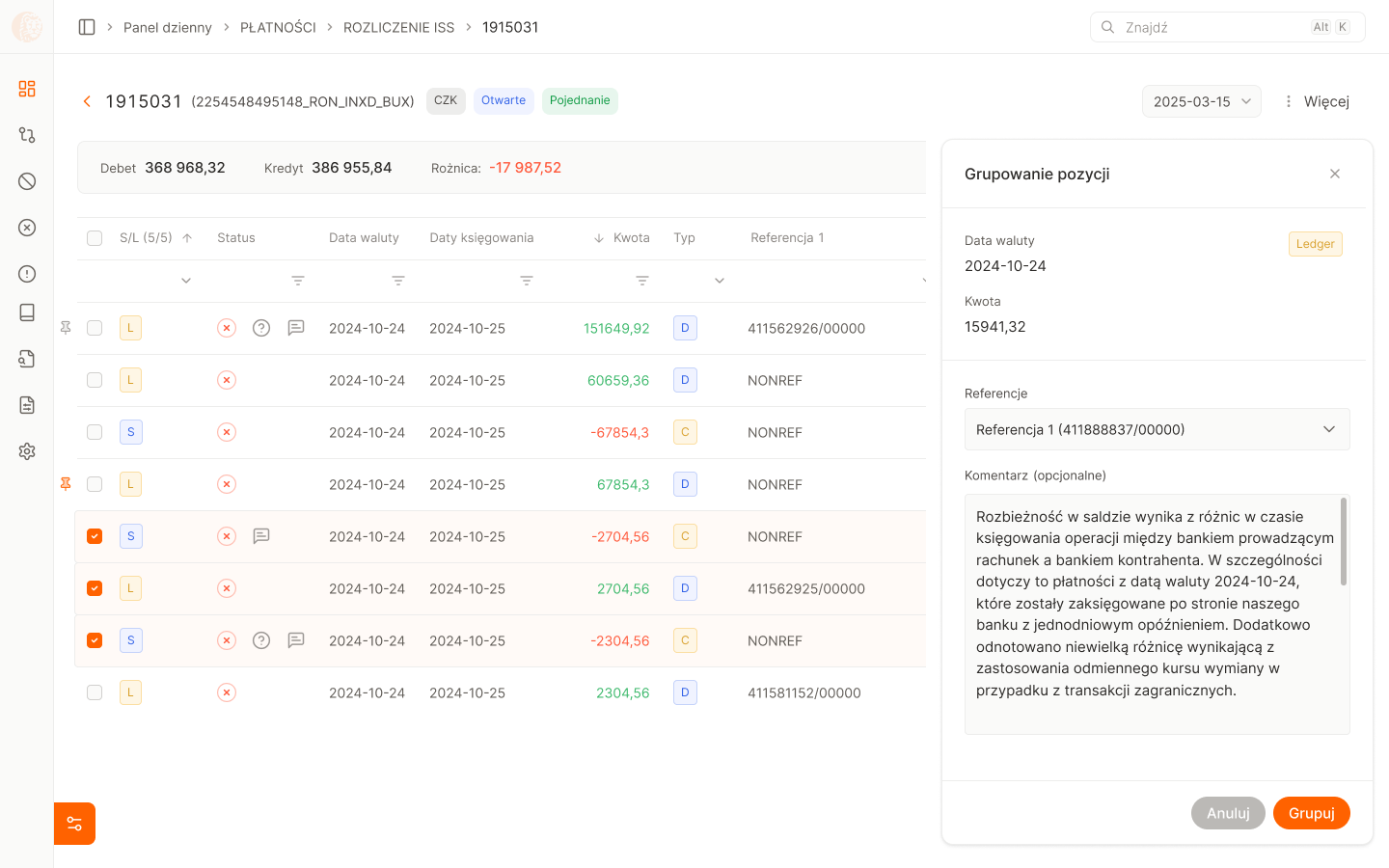Screen dimensions: 1389x868
Task: Expand the Referencja 1 (411888837/00000) dropdown
Action: click(x=1157, y=429)
